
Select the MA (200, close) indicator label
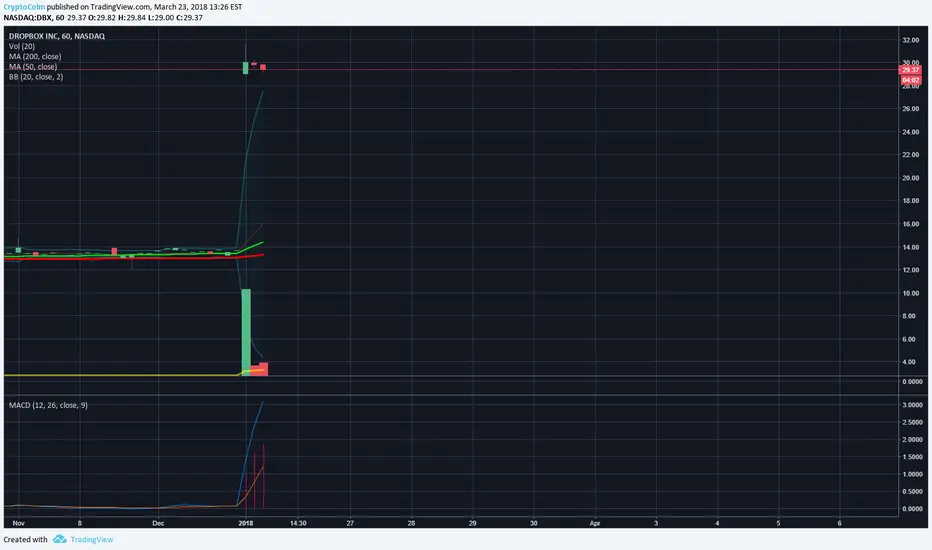(x=35, y=56)
